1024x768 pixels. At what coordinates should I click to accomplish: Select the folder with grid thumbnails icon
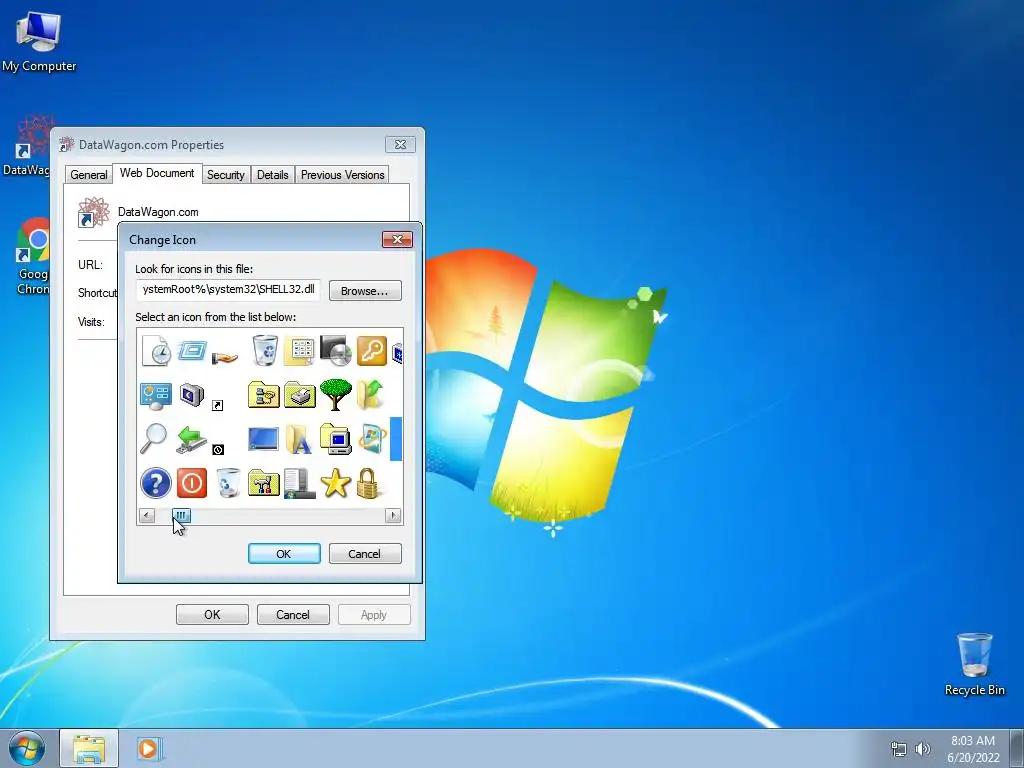(300, 351)
